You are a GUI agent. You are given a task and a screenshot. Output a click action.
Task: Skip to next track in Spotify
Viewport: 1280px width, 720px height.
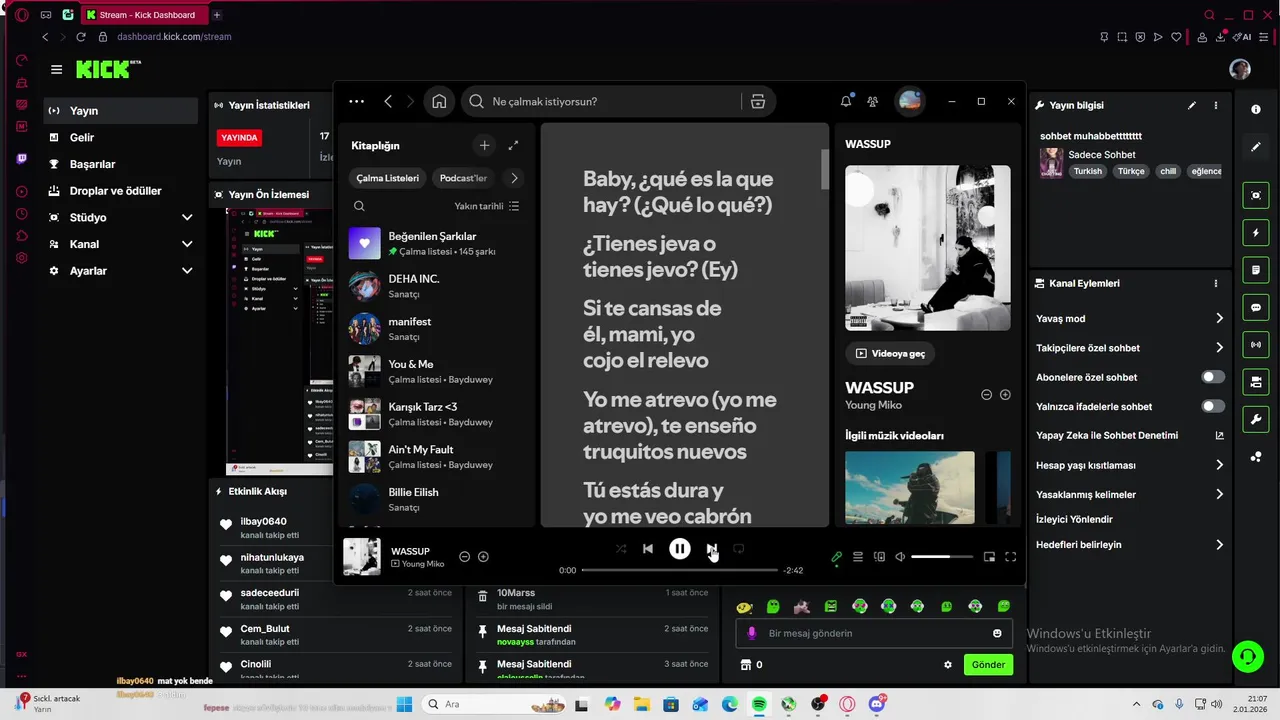coord(711,548)
